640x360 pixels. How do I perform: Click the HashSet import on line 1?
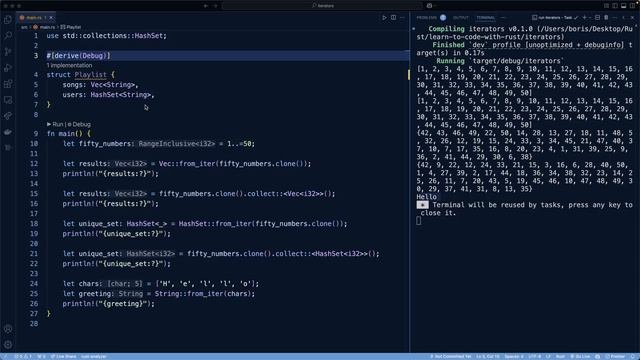click(x=150, y=36)
